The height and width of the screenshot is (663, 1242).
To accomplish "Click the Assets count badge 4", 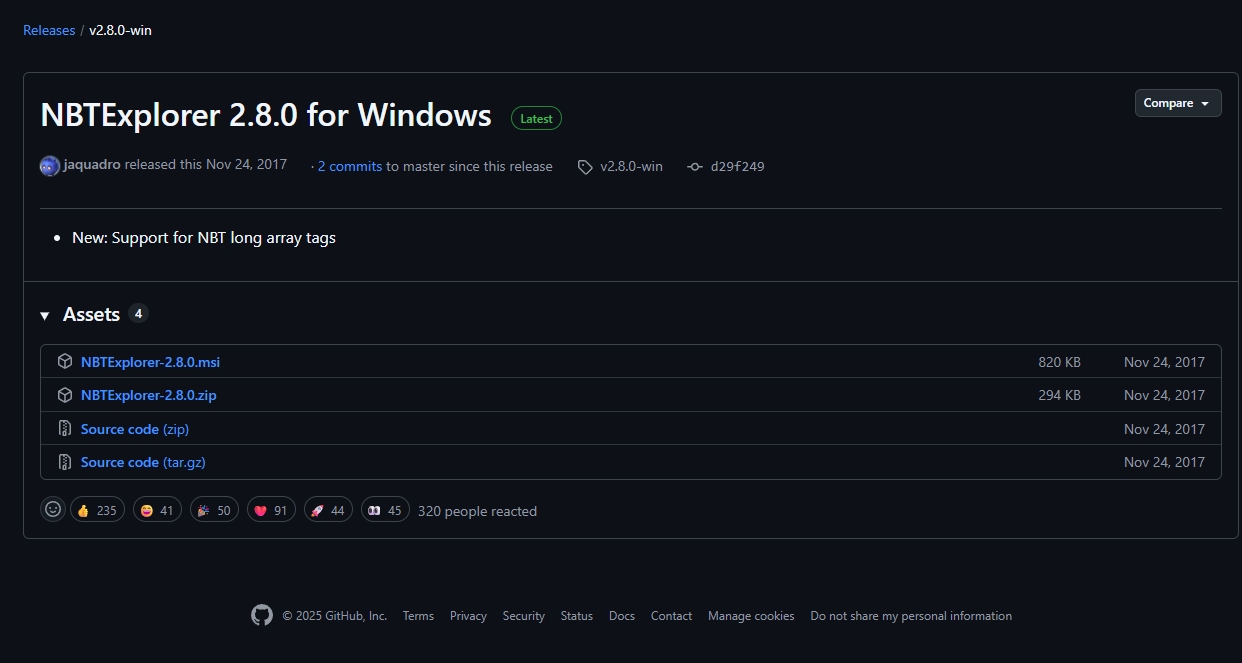I will (138, 314).
